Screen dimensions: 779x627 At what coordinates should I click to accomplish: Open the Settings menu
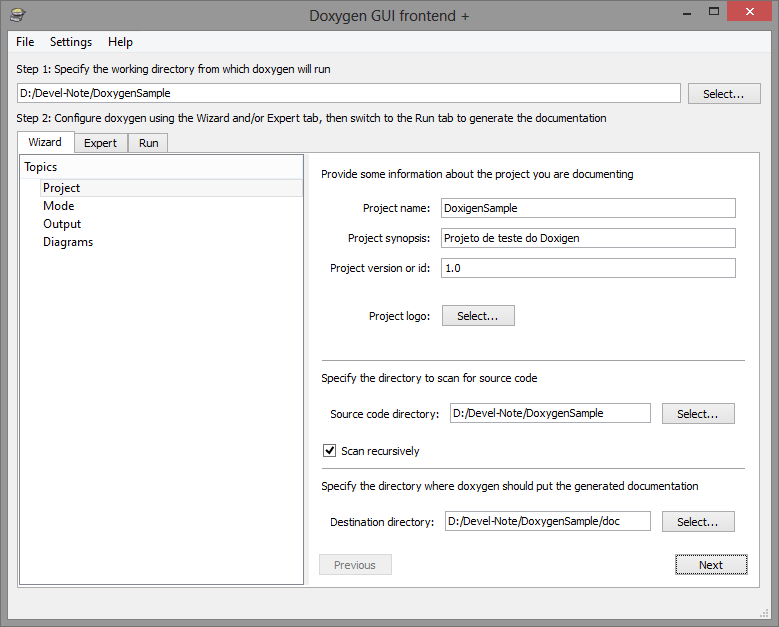71,42
